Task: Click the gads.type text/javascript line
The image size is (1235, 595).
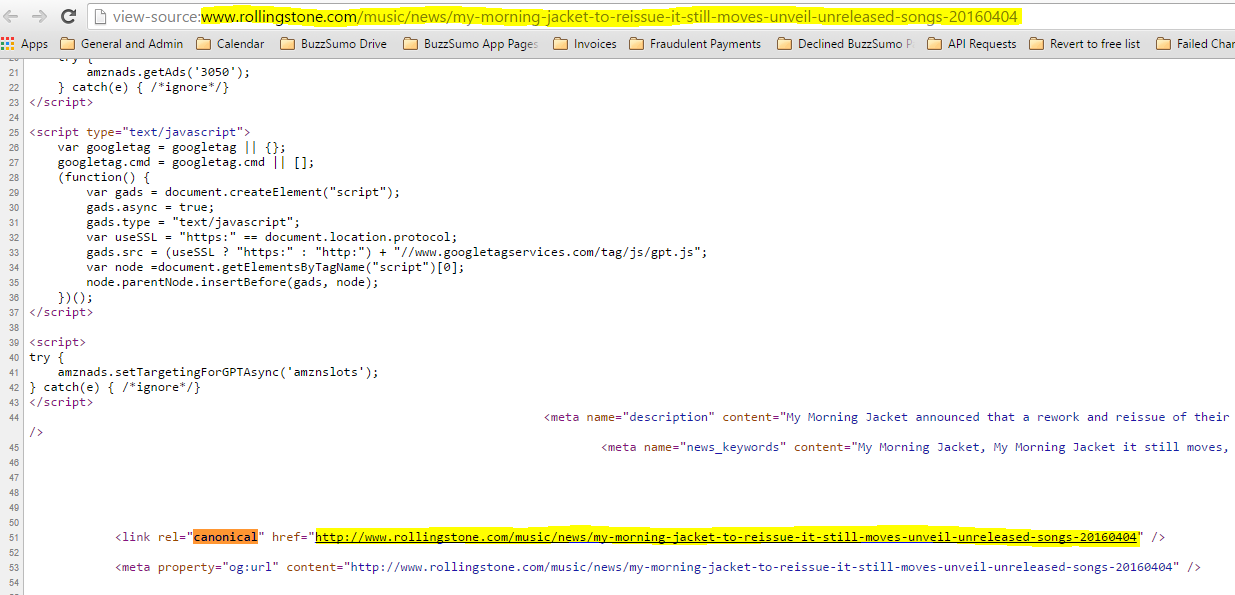Action: coord(193,222)
